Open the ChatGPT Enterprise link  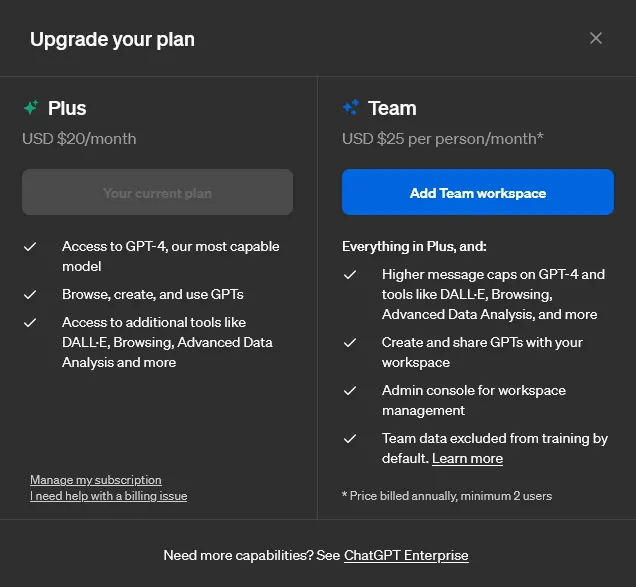pos(406,555)
